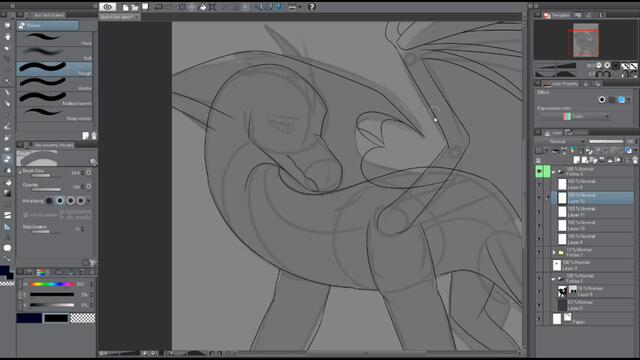Select the Hand move tool in left toolbox
The height and width of the screenshot is (360, 640).
coord(7,37)
